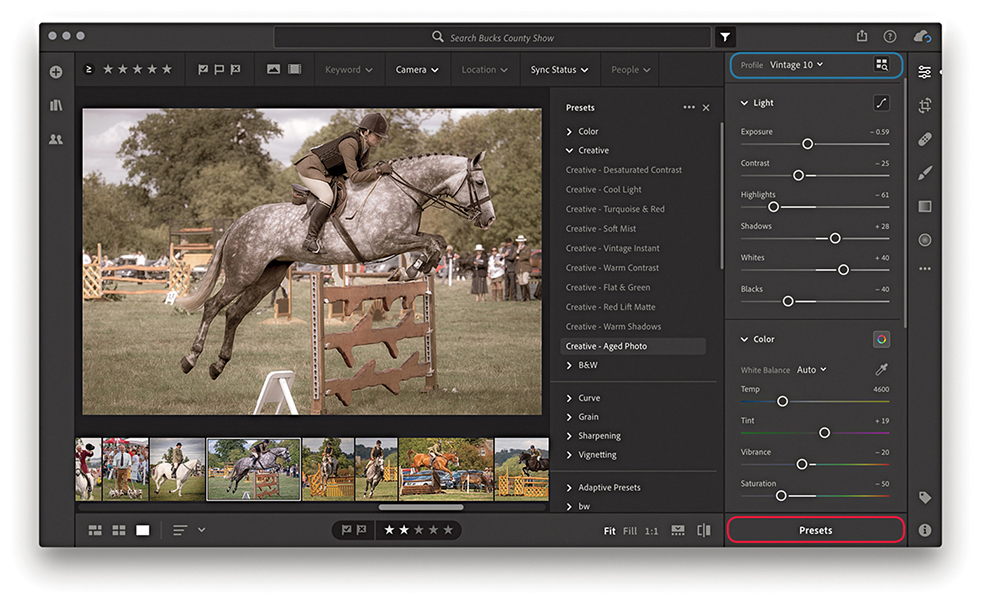Viewport: 981px width, 603px height.
Task: Open the Camera filter dropdown
Action: [417, 70]
